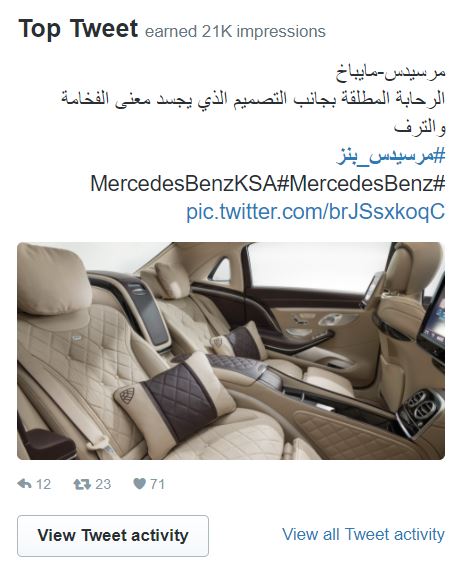This screenshot has width=457, height=581.
Task: Open the pic.twitter.com/brJSsxkoqC link
Action: pyautogui.click(x=315, y=212)
